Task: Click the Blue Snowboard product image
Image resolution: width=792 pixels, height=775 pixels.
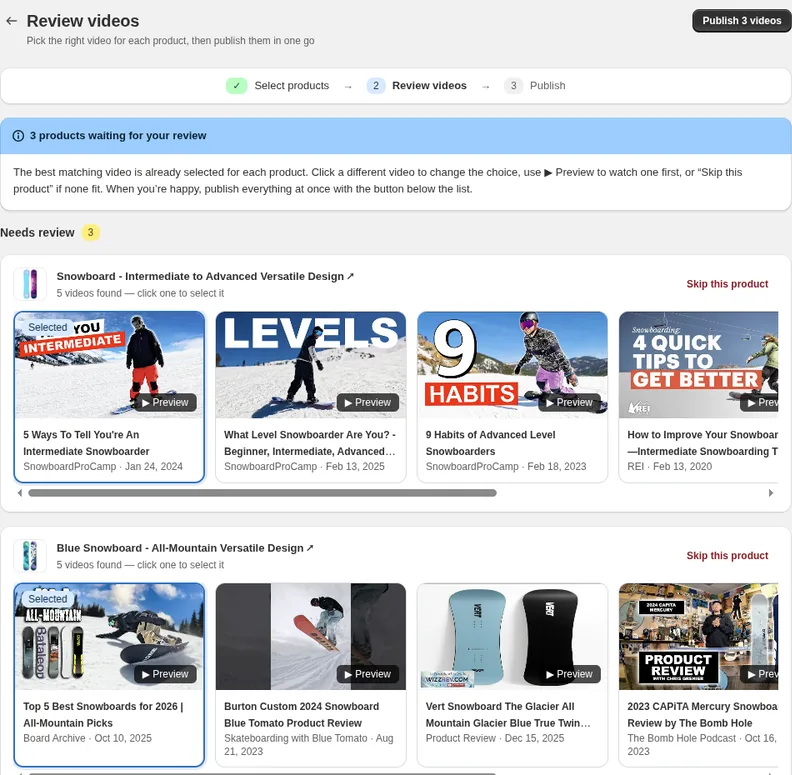Action: [30, 556]
